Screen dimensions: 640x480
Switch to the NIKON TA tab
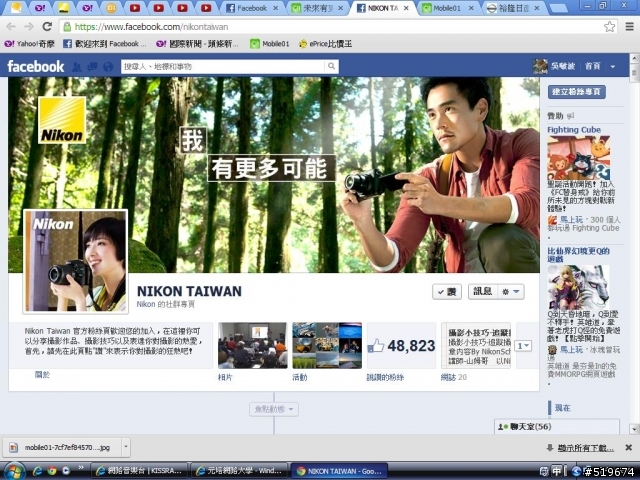(x=382, y=8)
